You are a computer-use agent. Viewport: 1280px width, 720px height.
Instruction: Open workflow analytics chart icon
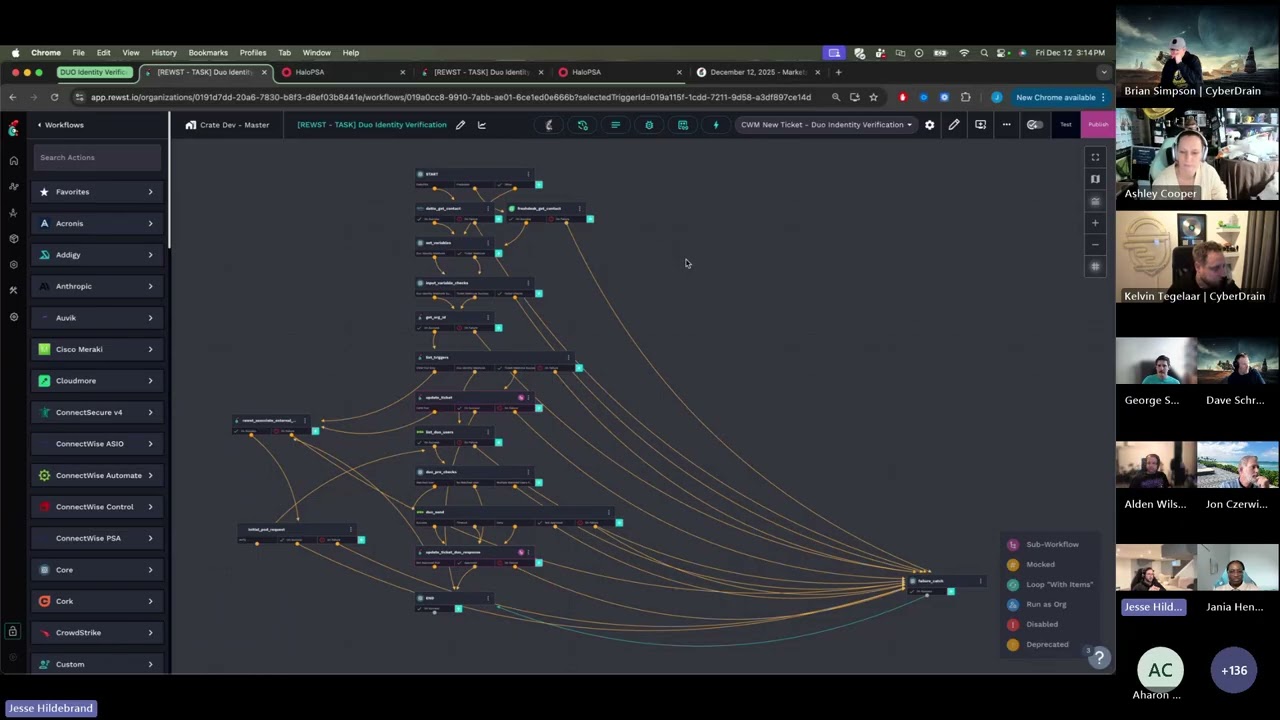482,125
